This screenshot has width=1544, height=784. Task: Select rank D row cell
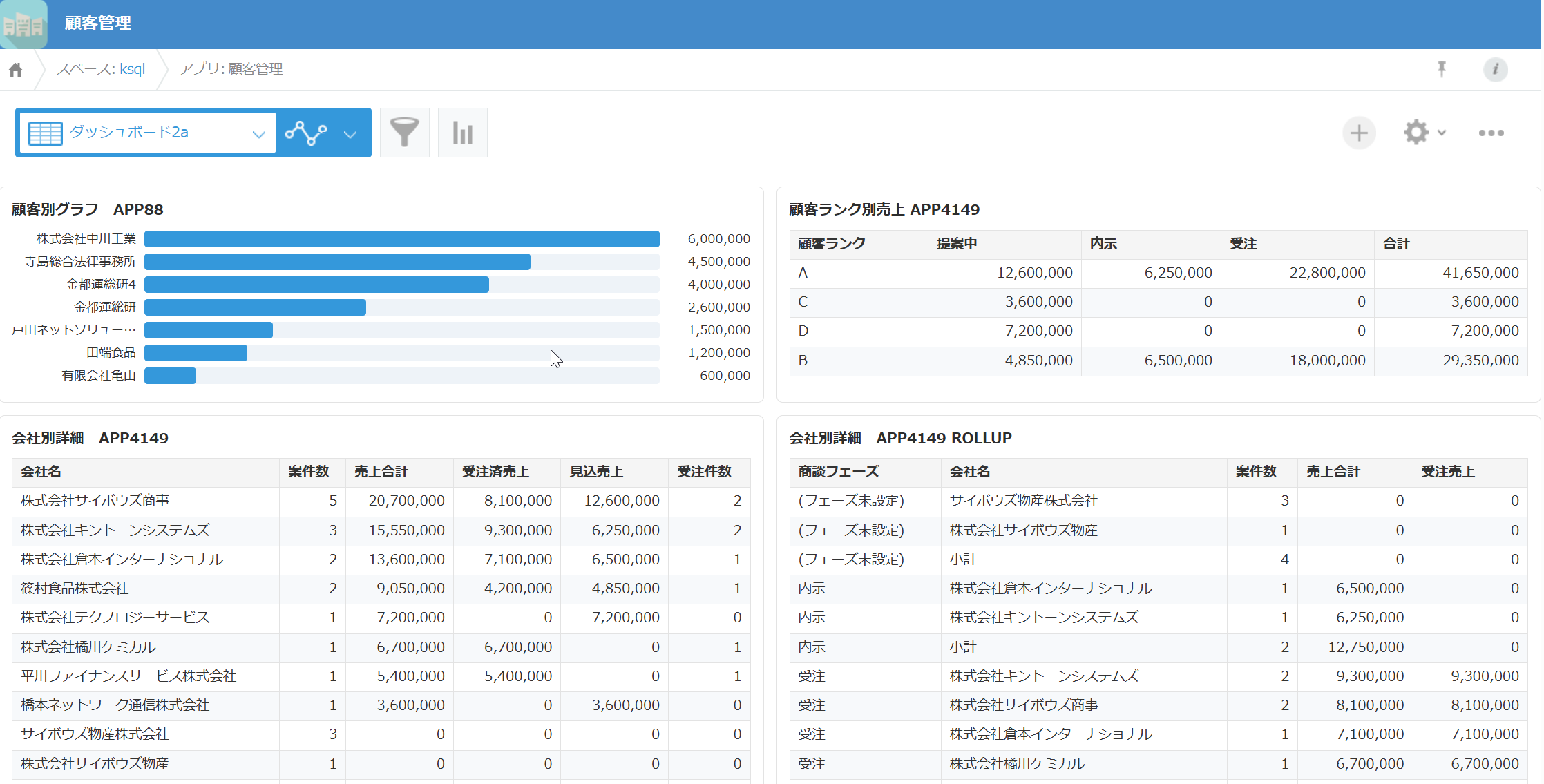point(859,332)
